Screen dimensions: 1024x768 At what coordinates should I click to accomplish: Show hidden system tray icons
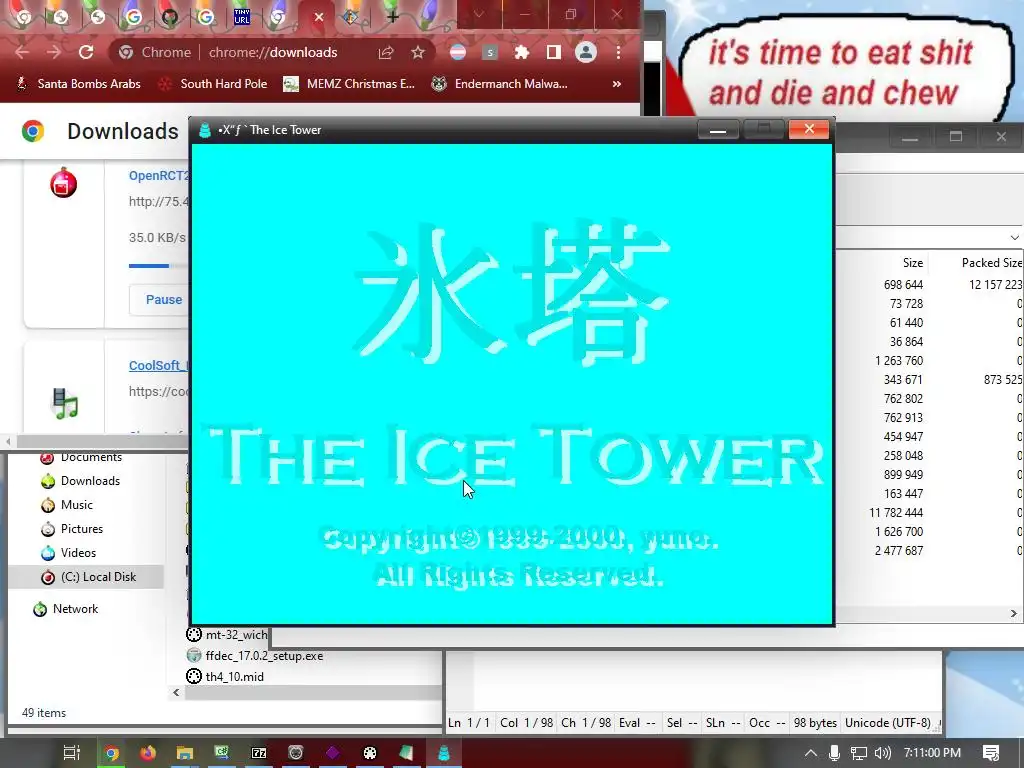(x=810, y=753)
